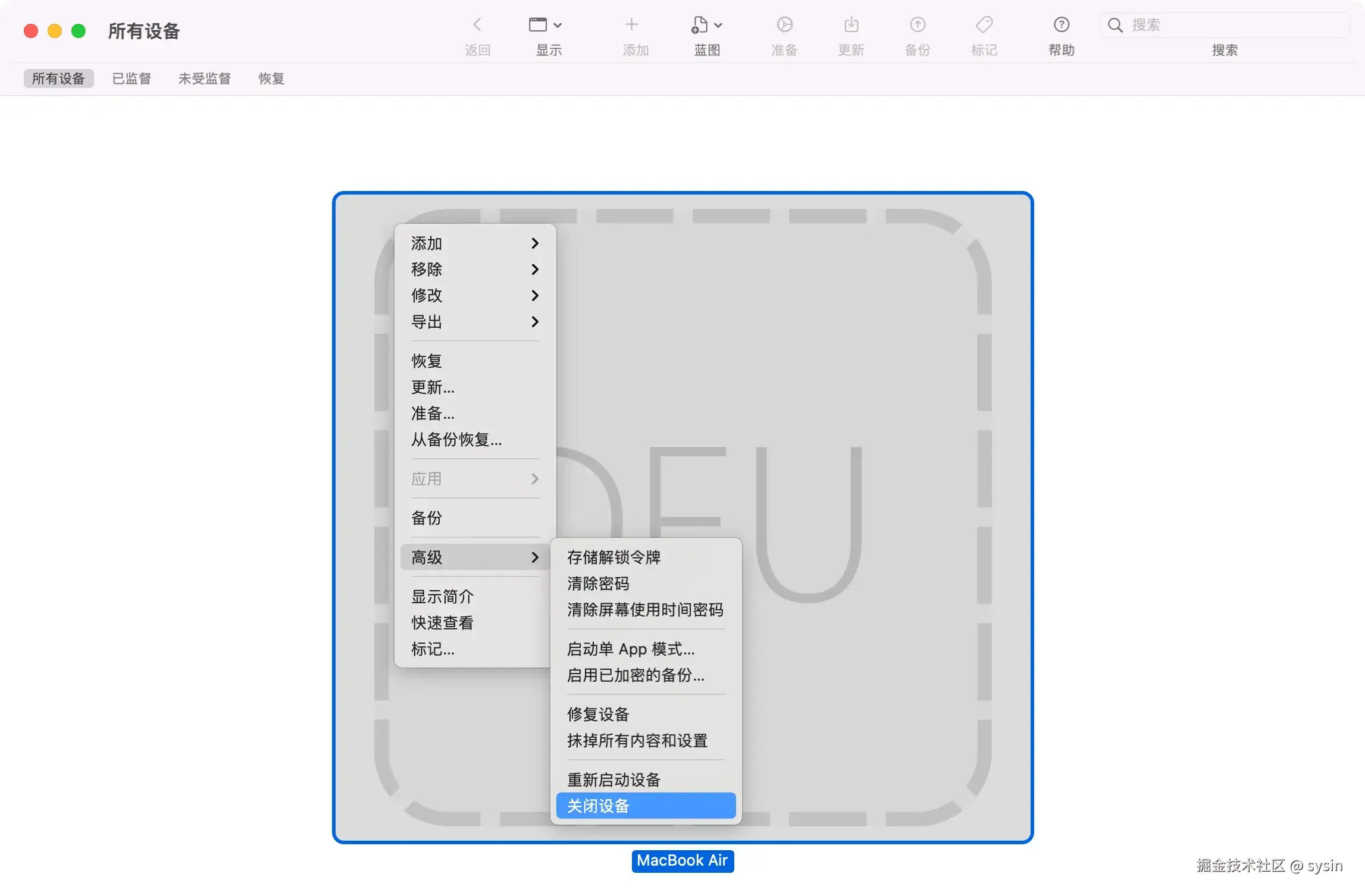Click the 更新 update icon
The image size is (1365, 896).
[x=851, y=25]
